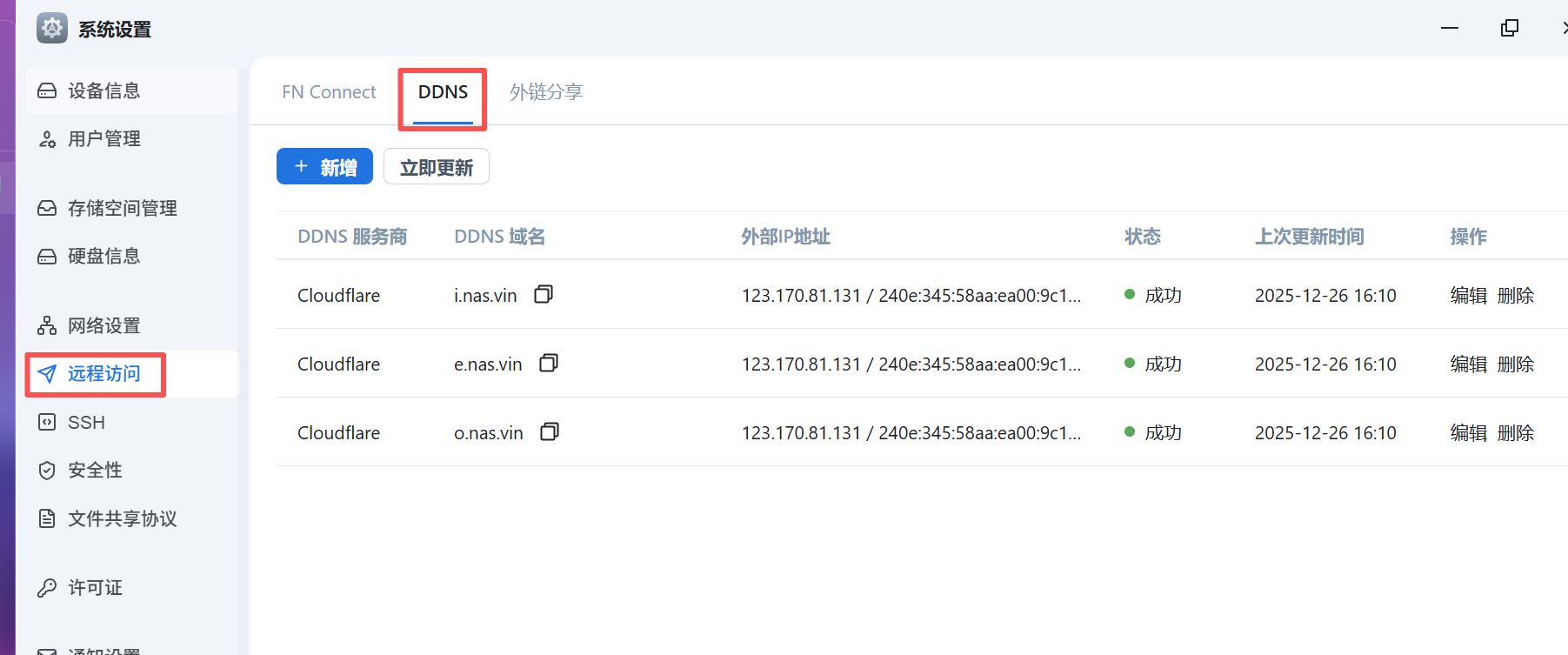Viewport: 1568px width, 655px height.
Task: Edit the e.nas.vin DDNS entry
Action: tap(1469, 364)
